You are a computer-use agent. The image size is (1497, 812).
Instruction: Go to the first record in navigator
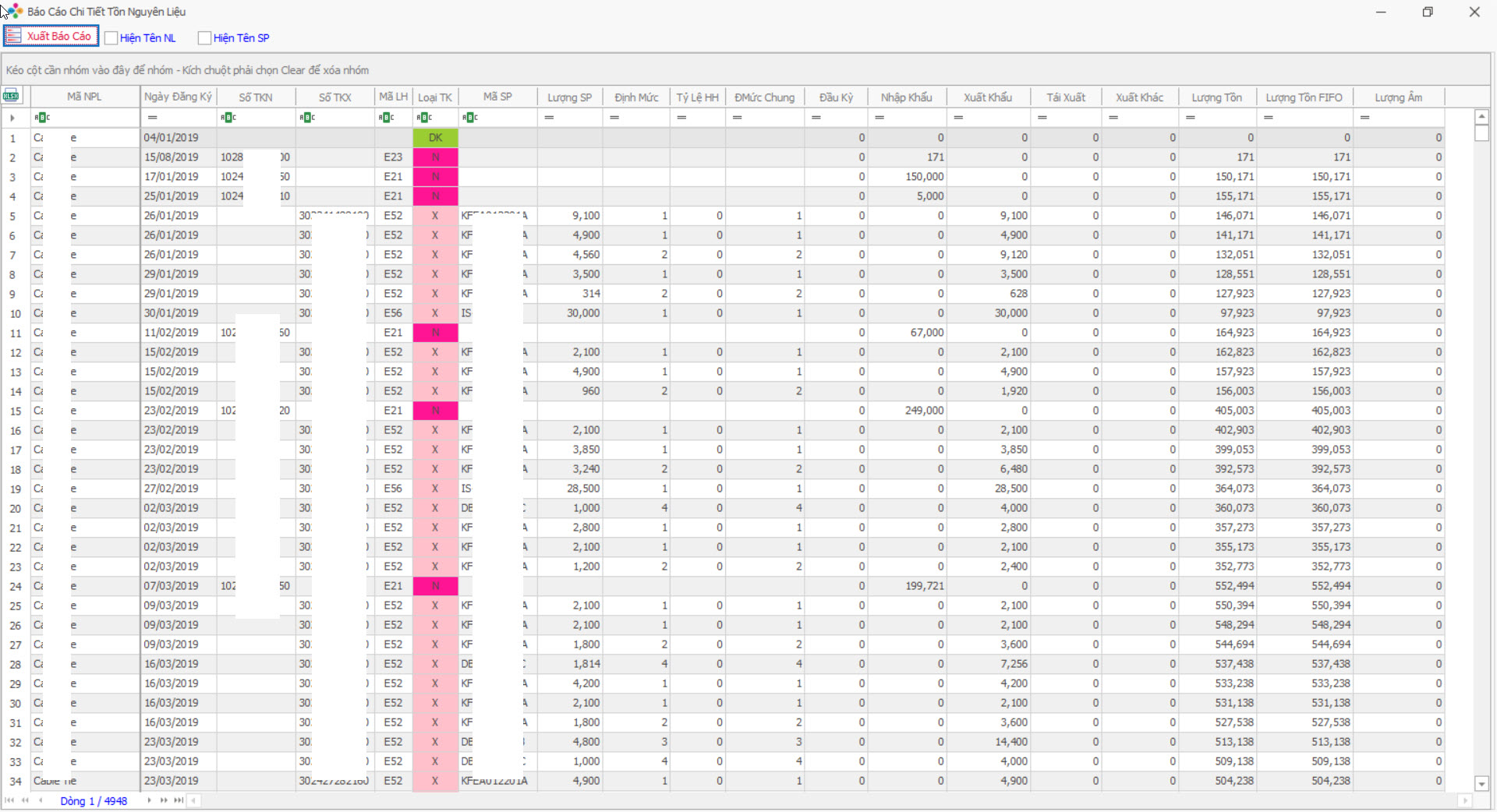(9, 800)
